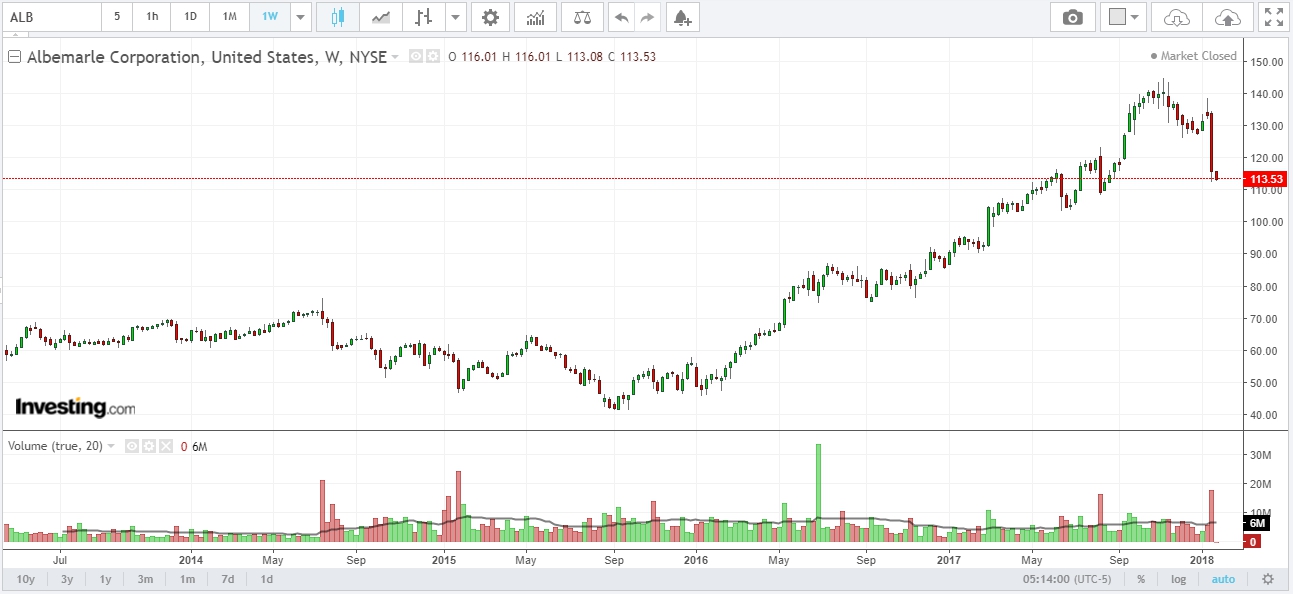This screenshot has height=594, width=1293.
Task: Edit the ALB symbol search field
Action: (x=50, y=17)
